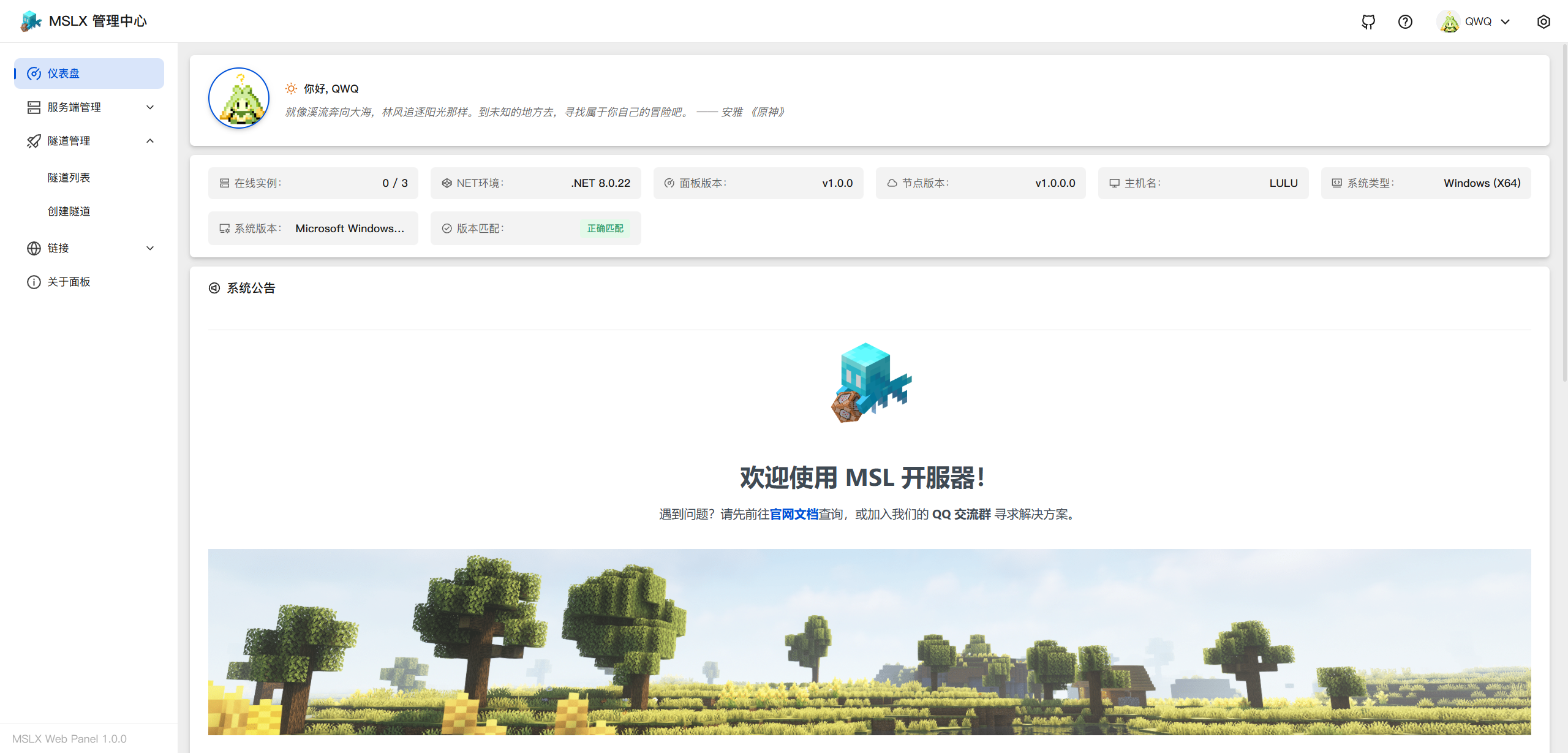Click the globe icon beside 链接
1568x753 pixels.
[x=34, y=248]
